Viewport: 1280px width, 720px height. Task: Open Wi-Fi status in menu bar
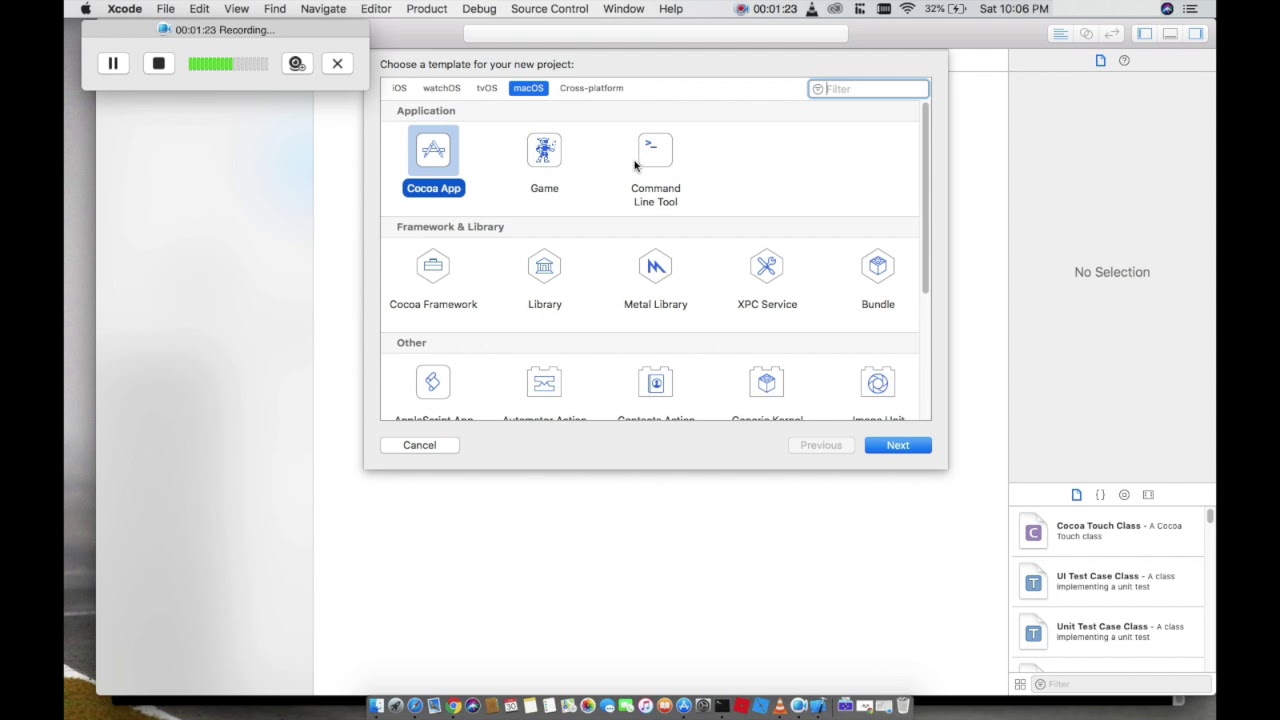[907, 9]
